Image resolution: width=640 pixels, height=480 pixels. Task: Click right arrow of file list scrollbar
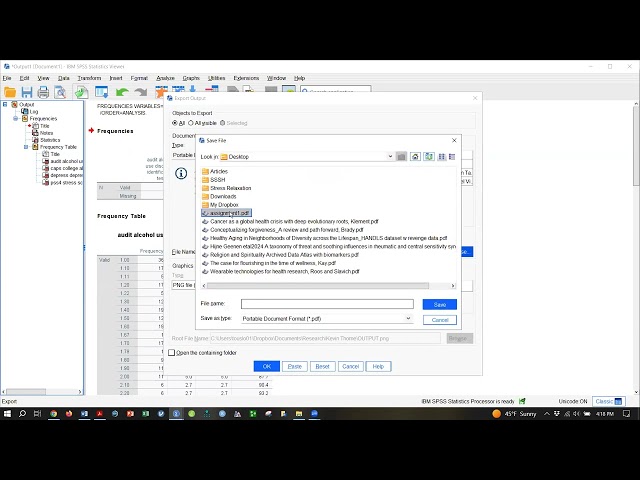point(453,286)
